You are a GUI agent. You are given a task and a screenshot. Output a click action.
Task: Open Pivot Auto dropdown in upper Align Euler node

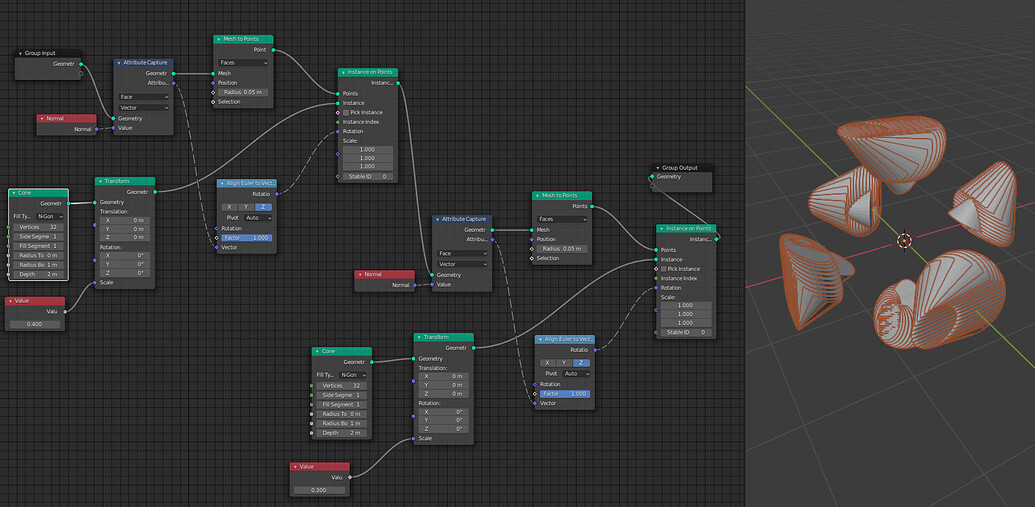(258, 217)
